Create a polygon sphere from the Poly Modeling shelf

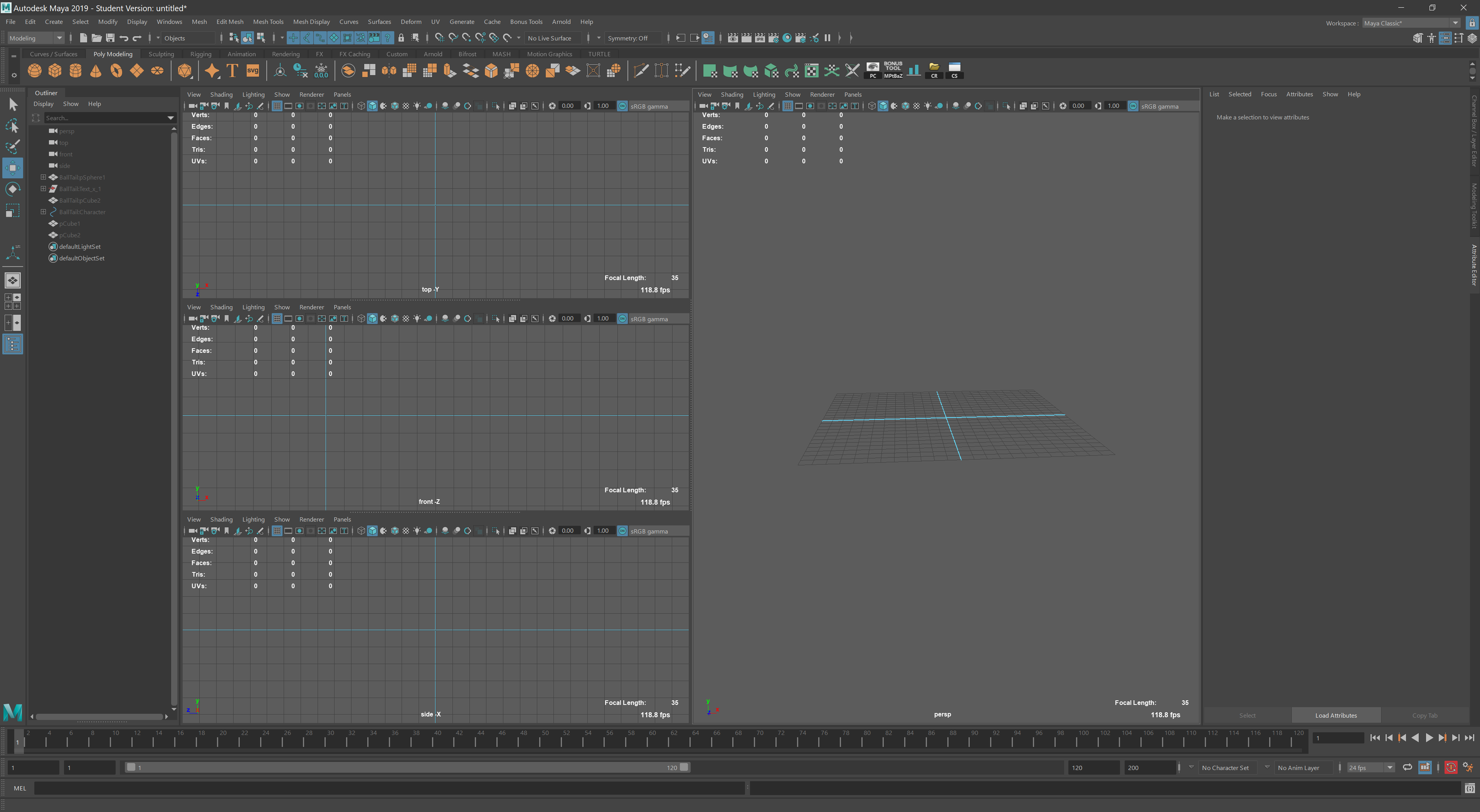click(x=34, y=70)
